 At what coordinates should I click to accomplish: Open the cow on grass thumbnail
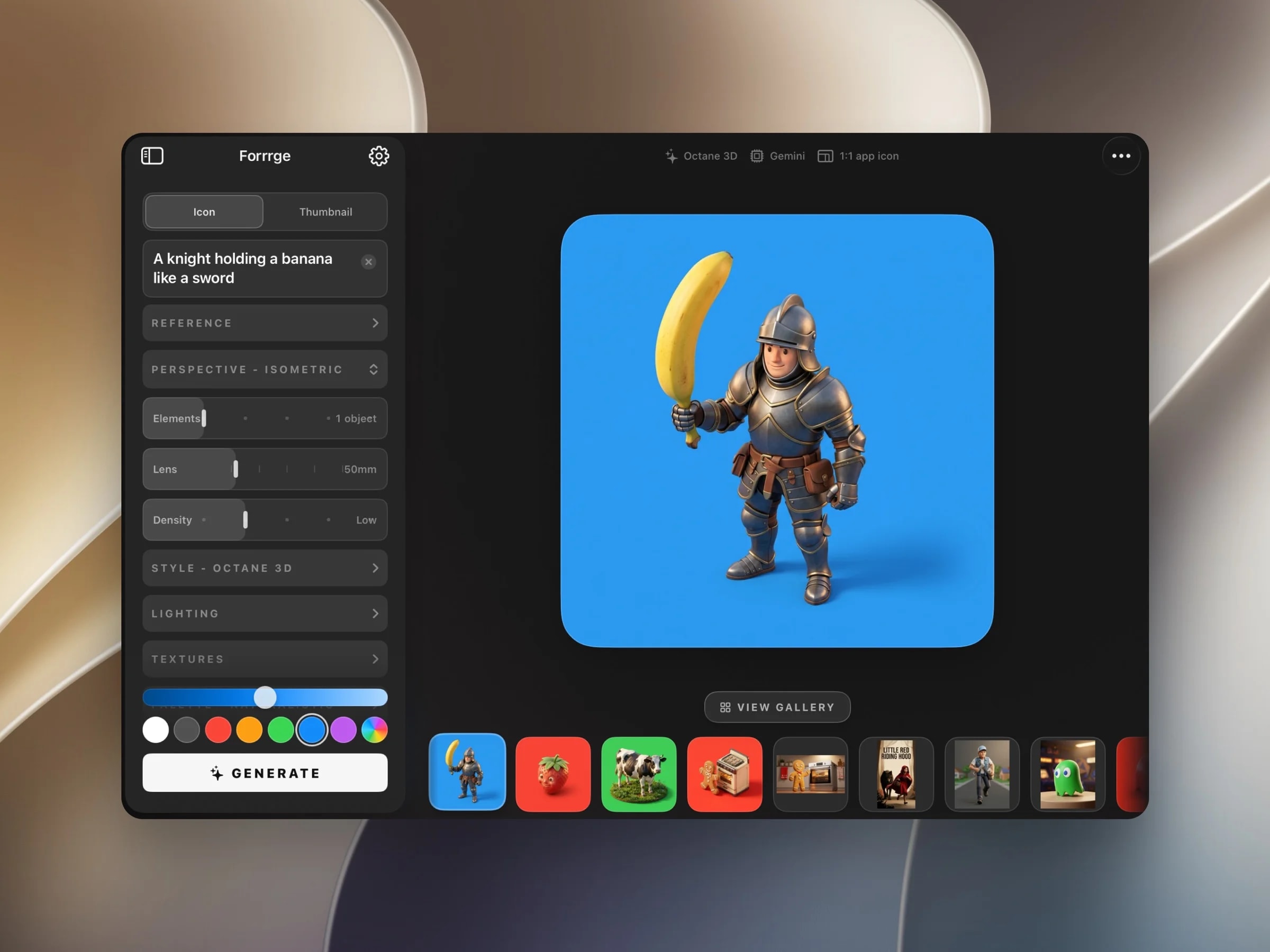pos(639,774)
